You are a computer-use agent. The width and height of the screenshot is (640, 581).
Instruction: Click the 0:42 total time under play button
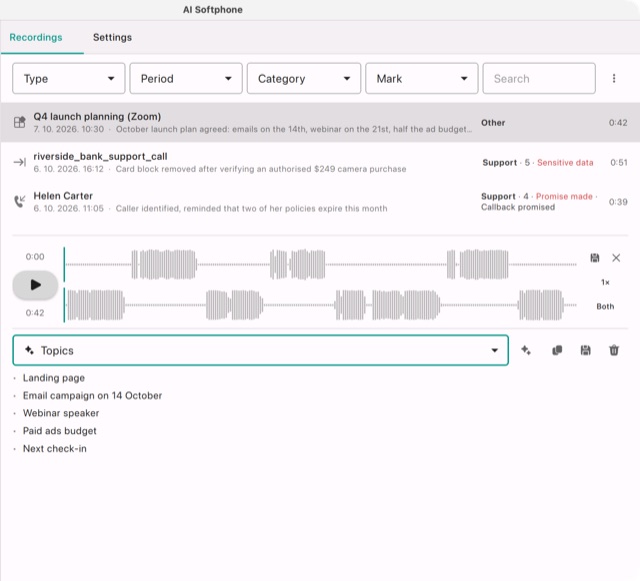35,313
